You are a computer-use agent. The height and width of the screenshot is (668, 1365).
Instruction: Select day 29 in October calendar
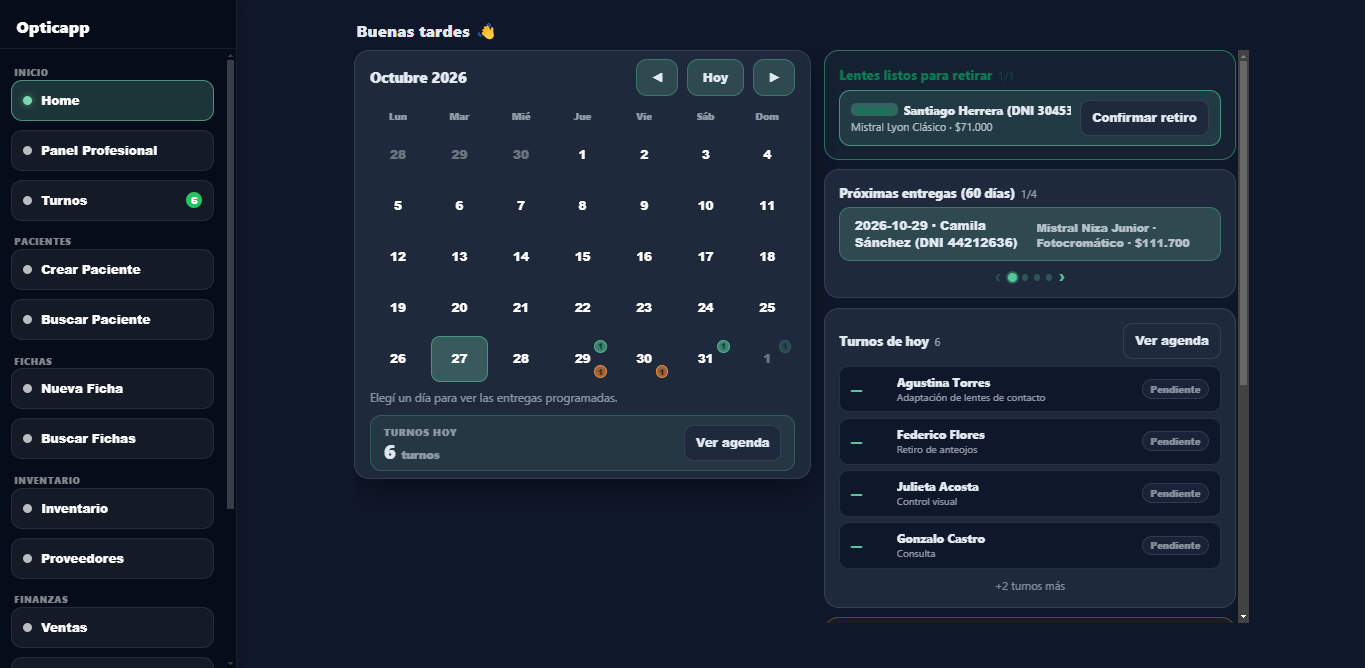[583, 359]
